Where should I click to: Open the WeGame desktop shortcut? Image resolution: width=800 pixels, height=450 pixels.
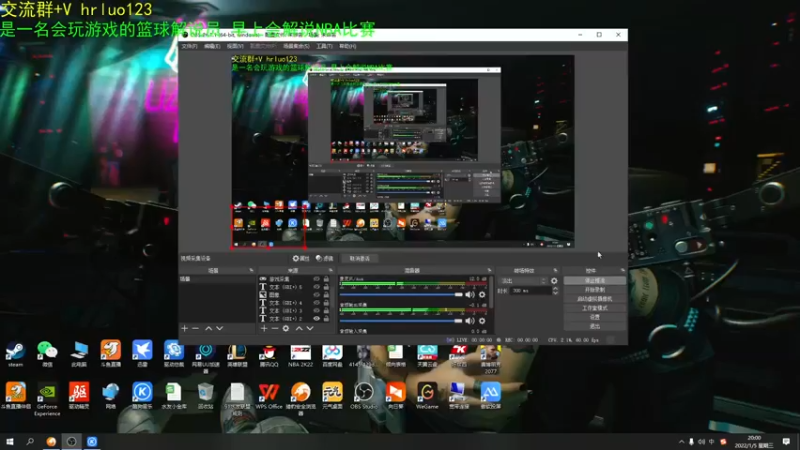click(x=427, y=396)
